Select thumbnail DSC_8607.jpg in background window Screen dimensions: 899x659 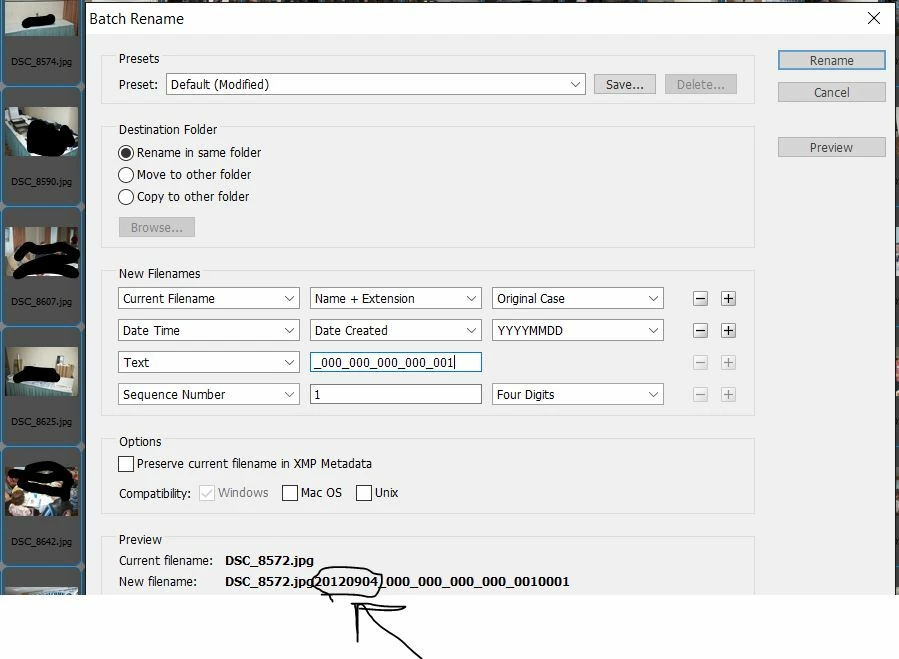[x=41, y=266]
